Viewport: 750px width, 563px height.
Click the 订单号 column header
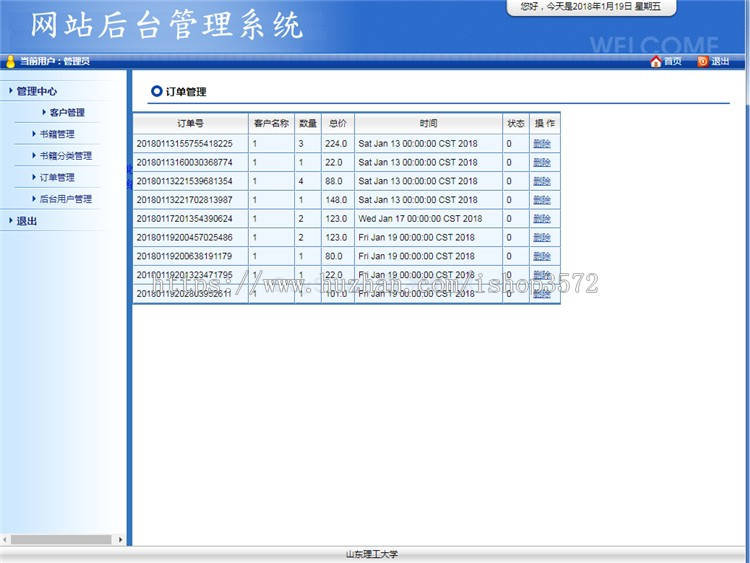pyautogui.click(x=190, y=123)
